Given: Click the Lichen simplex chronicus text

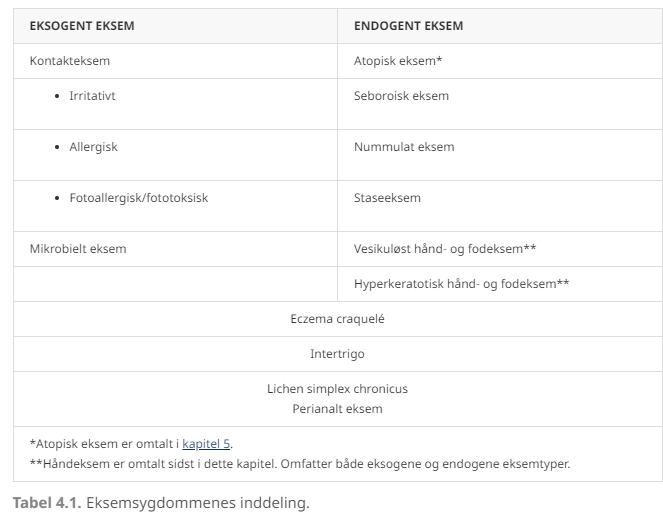Looking at the screenshot, I should (x=337, y=389).
